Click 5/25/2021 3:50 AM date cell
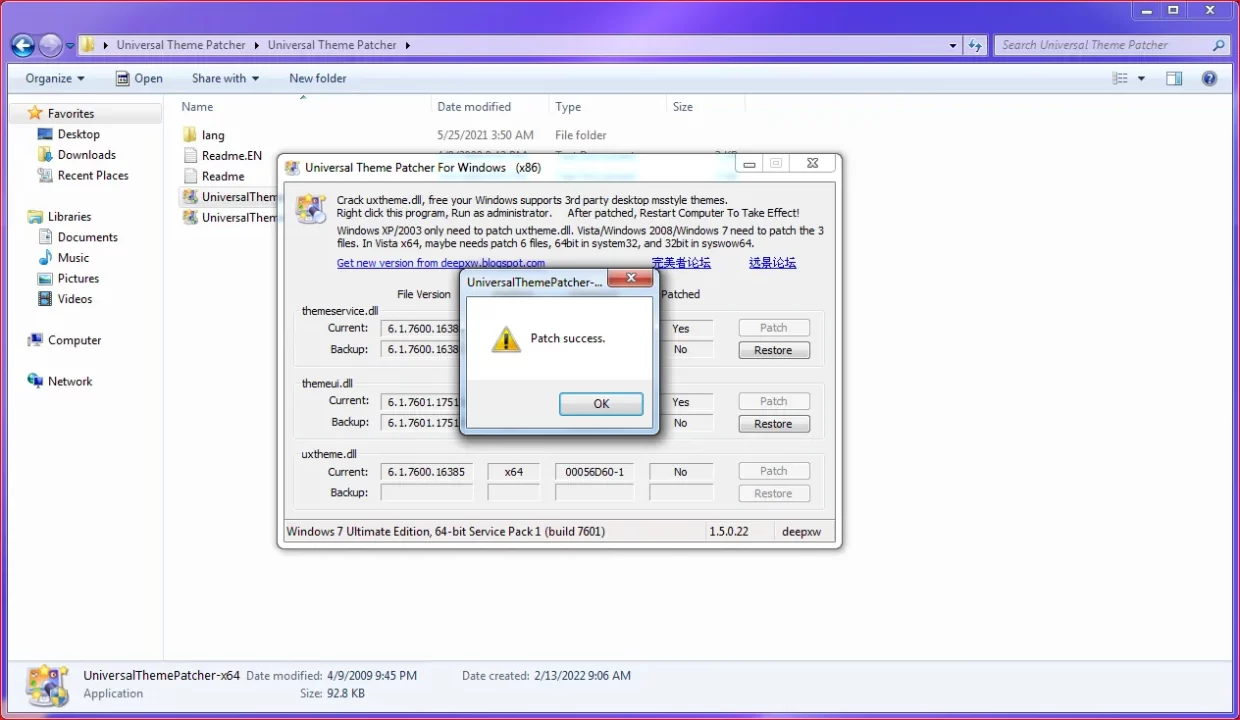Screen dimensions: 1240x720 pos(485,135)
